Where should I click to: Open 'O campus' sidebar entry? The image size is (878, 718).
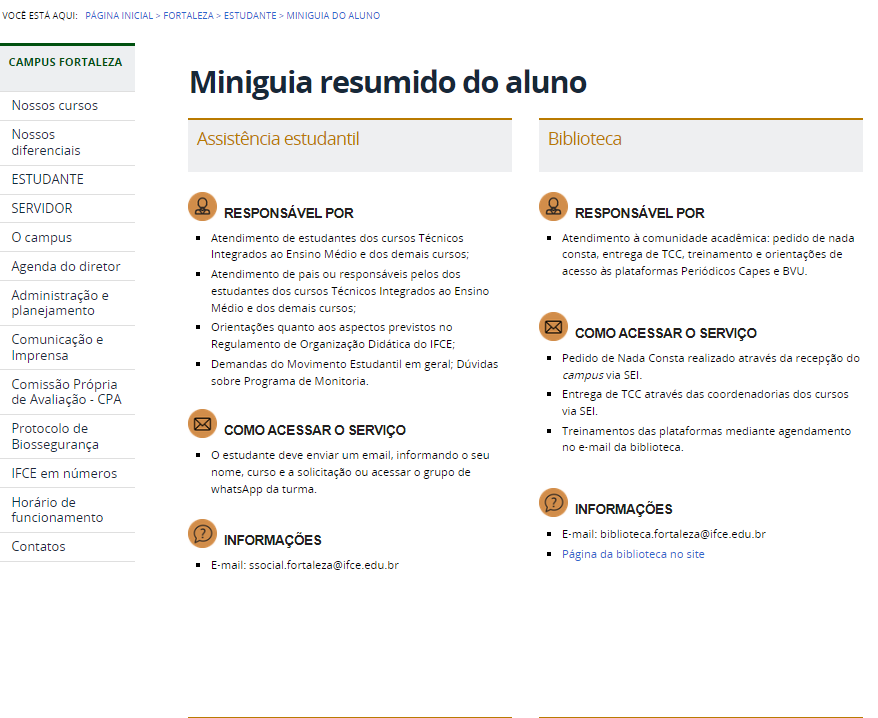click(x=42, y=238)
